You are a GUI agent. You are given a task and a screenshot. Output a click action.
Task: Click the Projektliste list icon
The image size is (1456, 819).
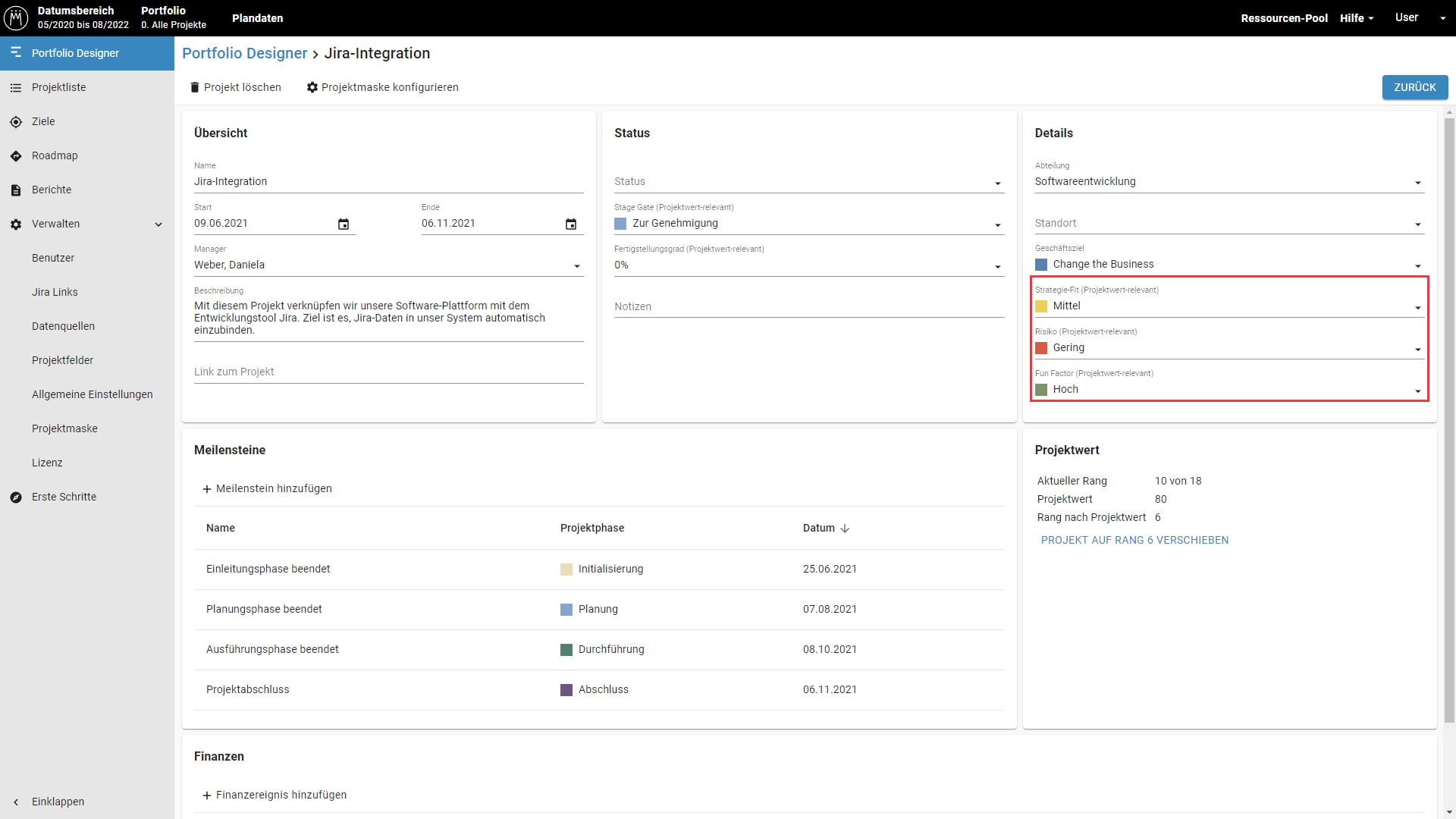point(16,87)
